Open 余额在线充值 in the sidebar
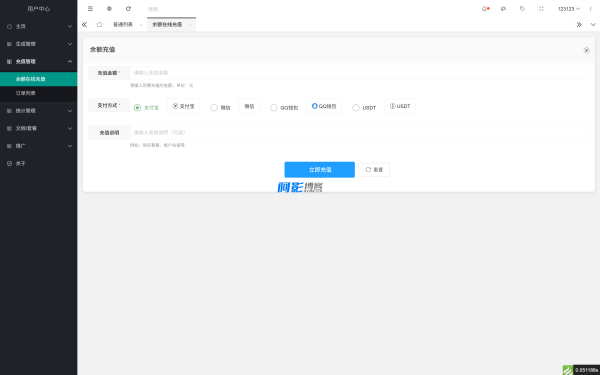The image size is (600, 375). pyautogui.click(x=39, y=79)
